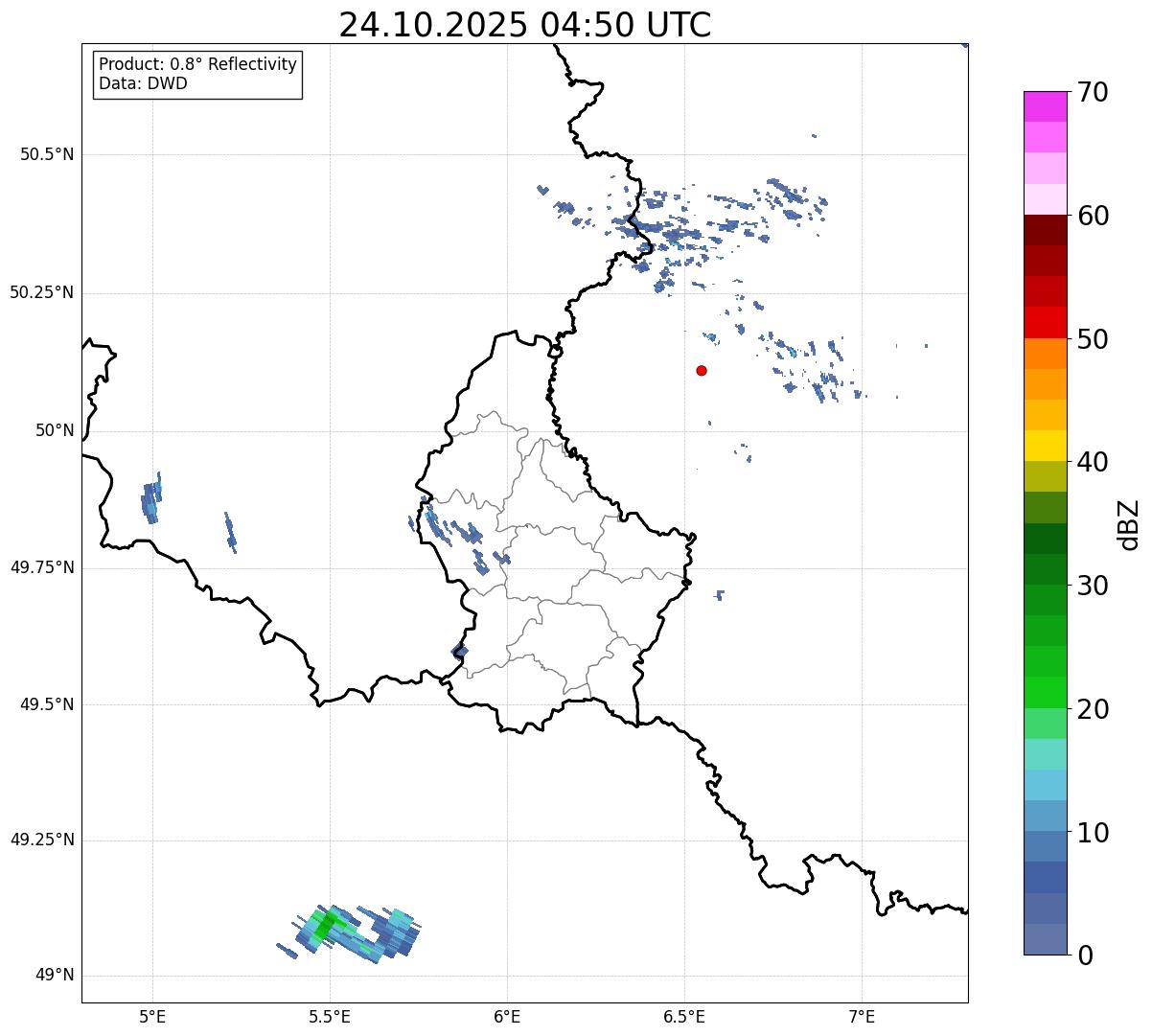Click the 49°N latitude label
The image size is (1152, 1036).
pos(55,976)
